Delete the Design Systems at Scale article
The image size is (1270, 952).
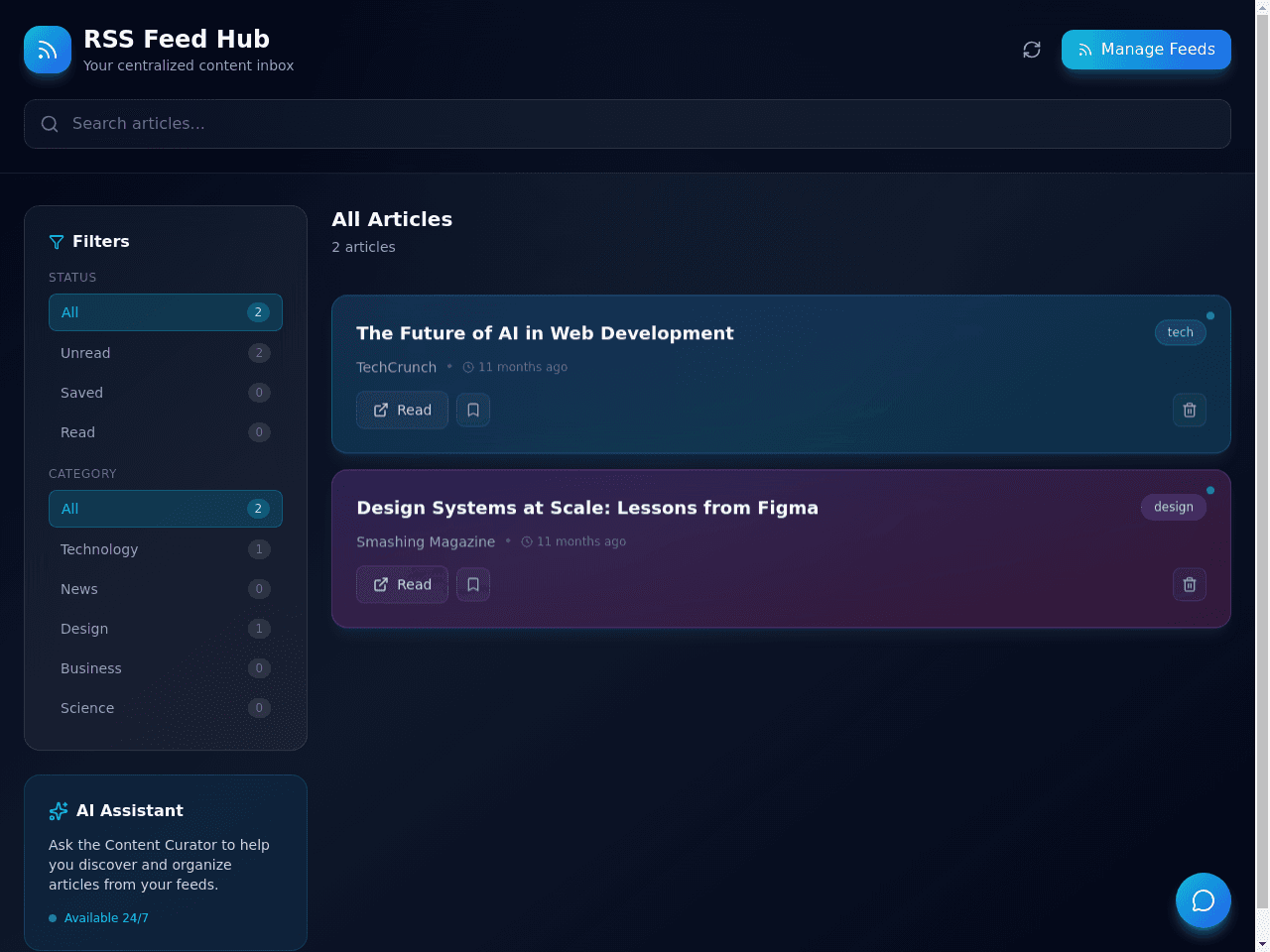click(x=1190, y=584)
